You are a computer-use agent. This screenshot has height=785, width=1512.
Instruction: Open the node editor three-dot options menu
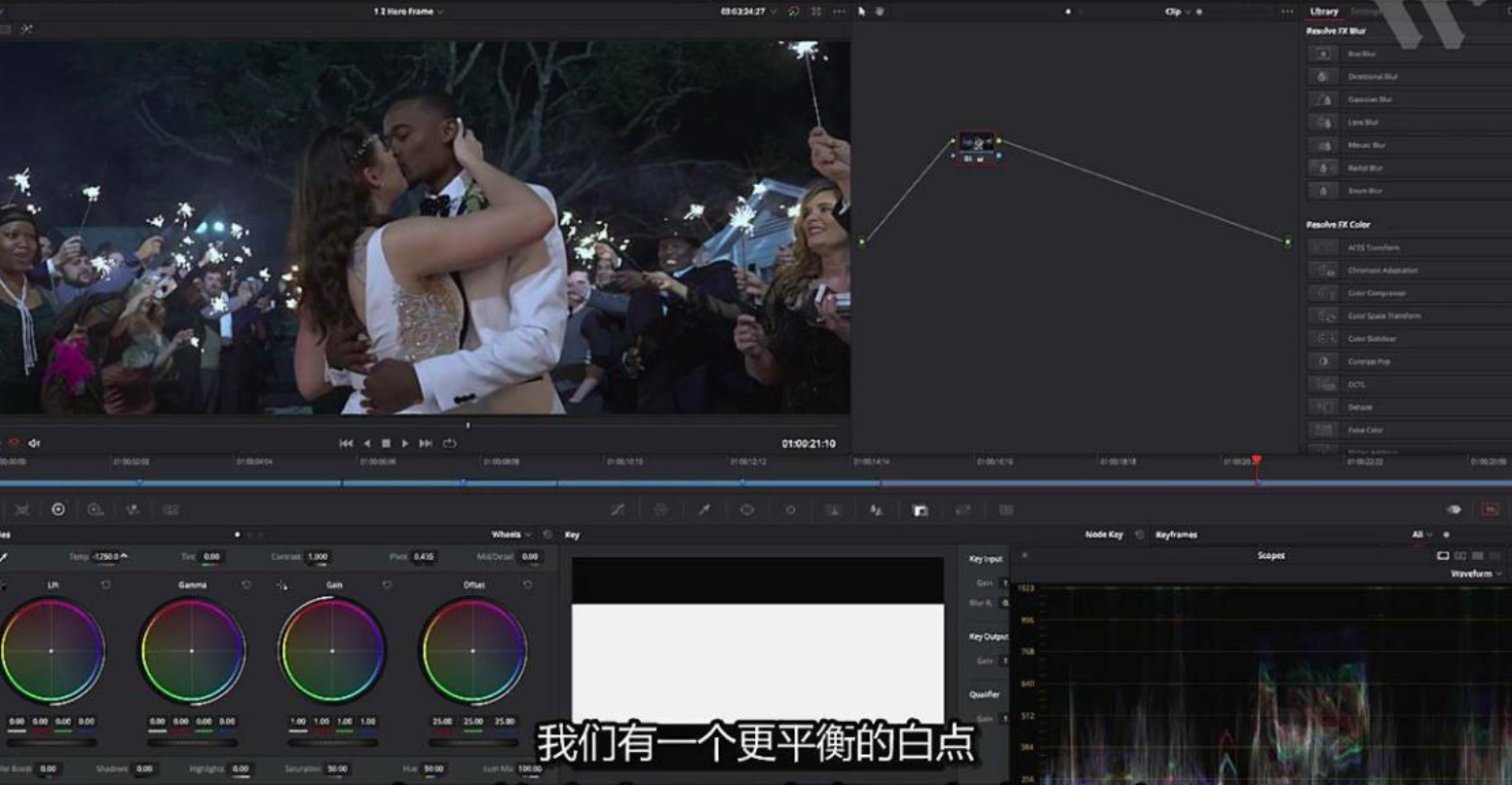click(1288, 12)
